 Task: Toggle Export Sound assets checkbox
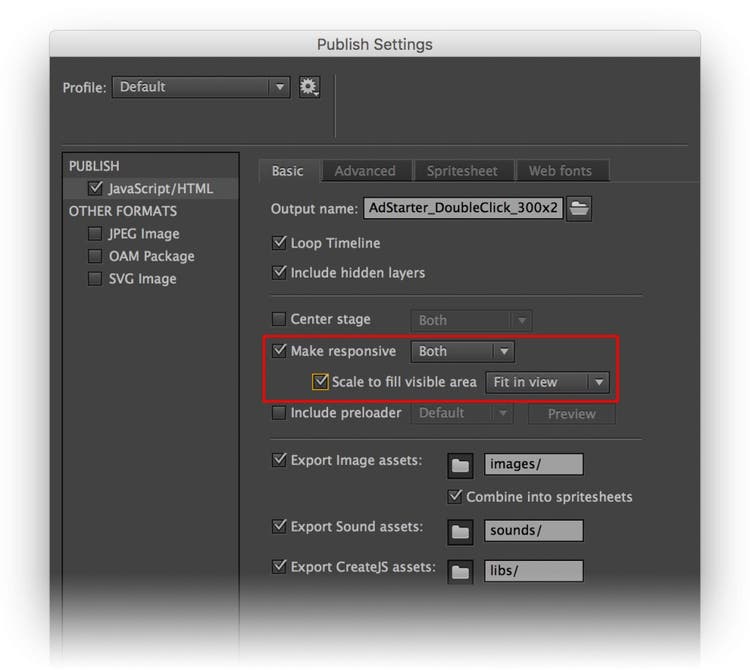click(279, 526)
